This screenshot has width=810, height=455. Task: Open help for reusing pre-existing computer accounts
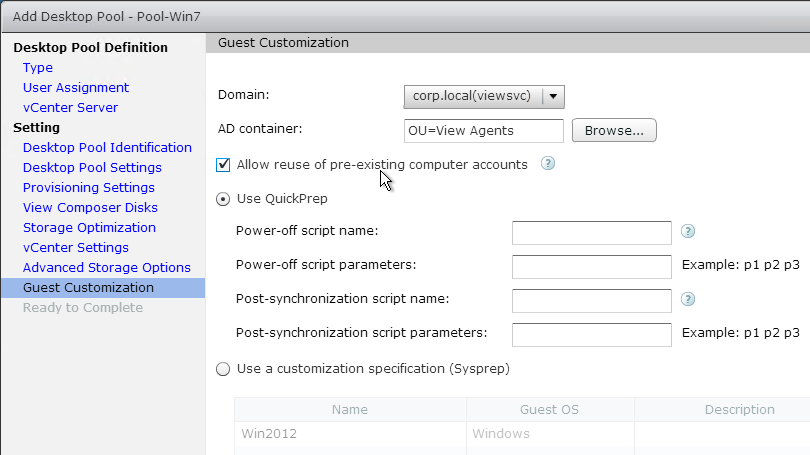coord(548,164)
